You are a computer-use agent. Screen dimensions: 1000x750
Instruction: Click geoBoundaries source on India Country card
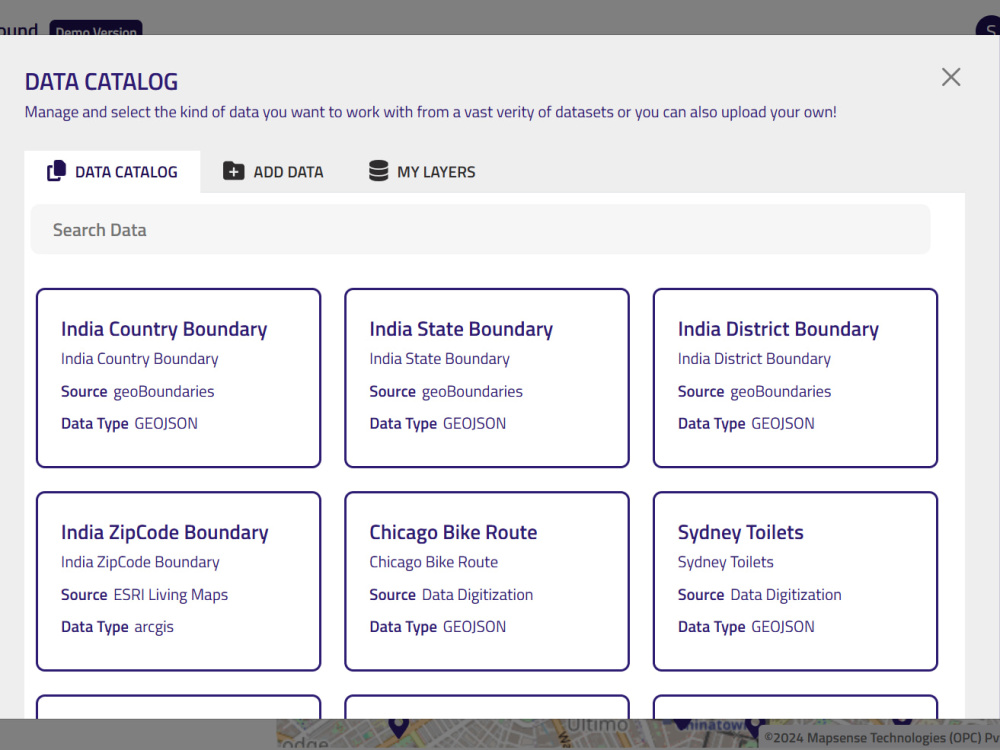click(164, 392)
